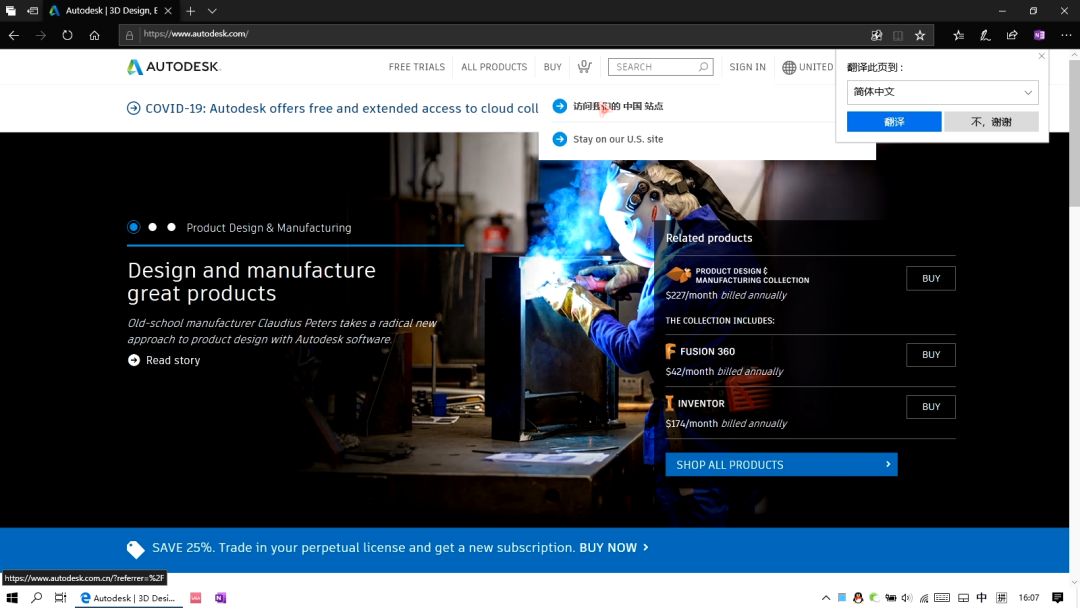Open SHOP ALL PRODUCTS
This screenshot has width=1080, height=608.
click(781, 465)
